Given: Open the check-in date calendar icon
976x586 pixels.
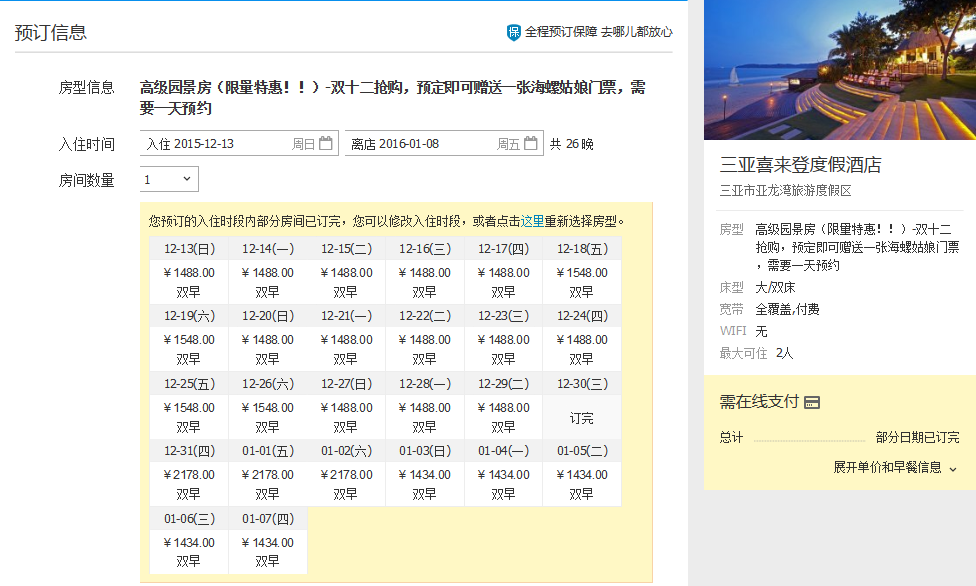Looking at the screenshot, I should pyautogui.click(x=326, y=144).
